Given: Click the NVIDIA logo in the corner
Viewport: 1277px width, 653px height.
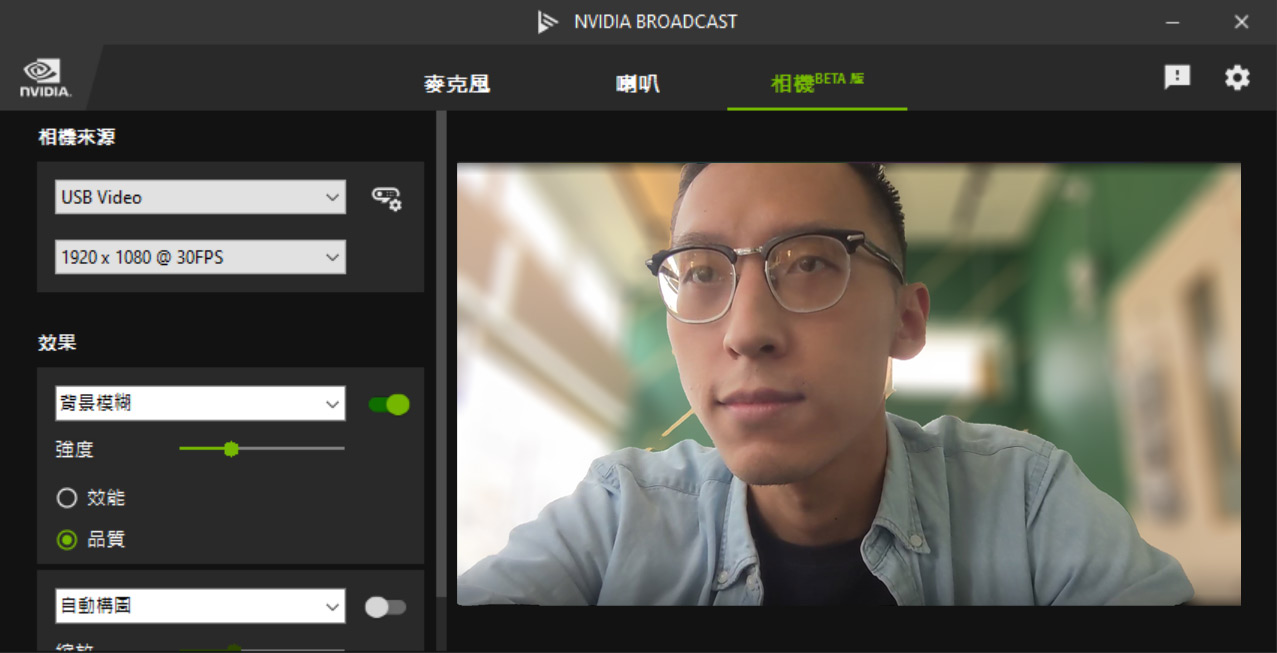Looking at the screenshot, I should pos(40,77).
